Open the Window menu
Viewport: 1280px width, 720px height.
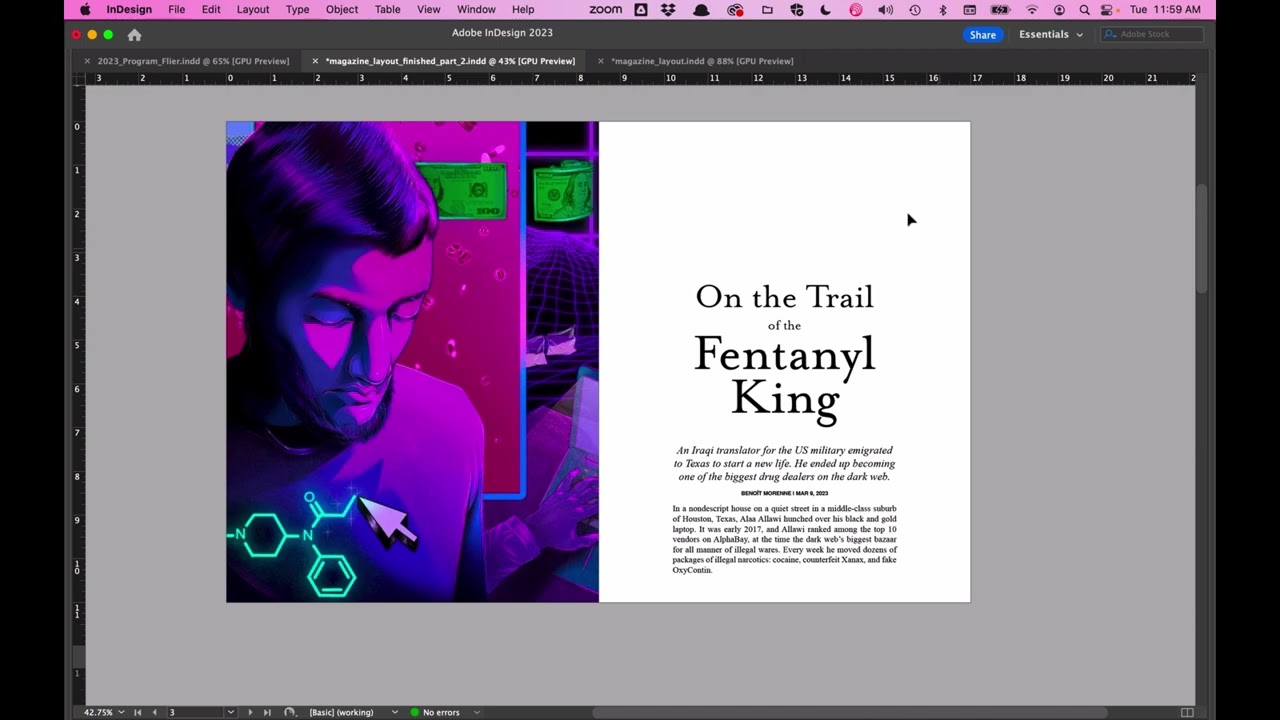point(476,10)
